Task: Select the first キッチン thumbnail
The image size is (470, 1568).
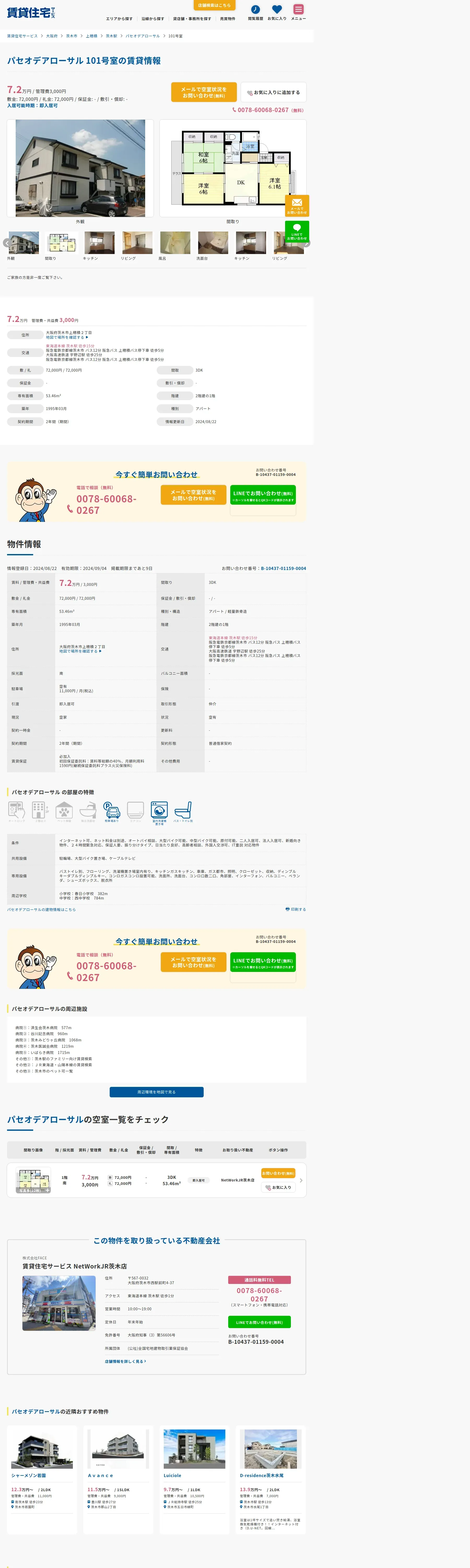Action: click(x=99, y=243)
